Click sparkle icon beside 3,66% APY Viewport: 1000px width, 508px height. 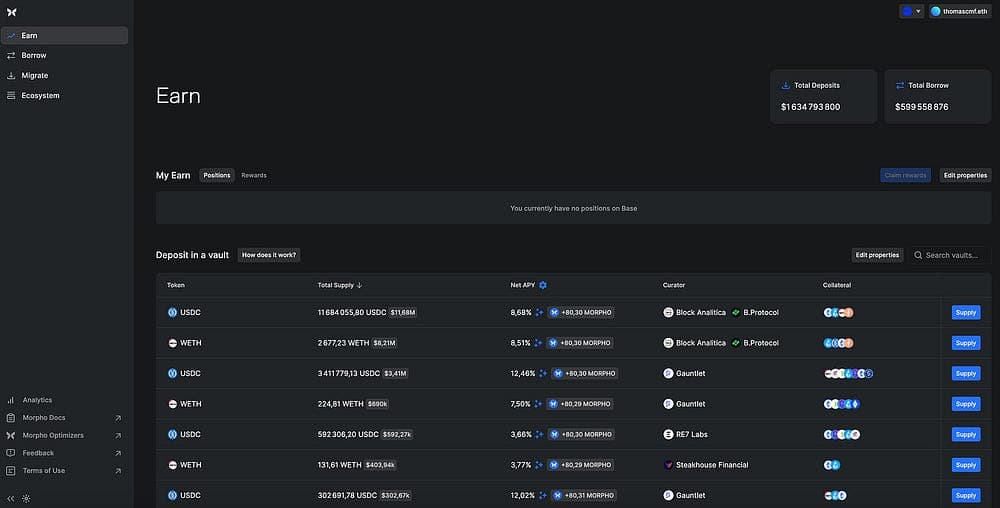pos(540,435)
